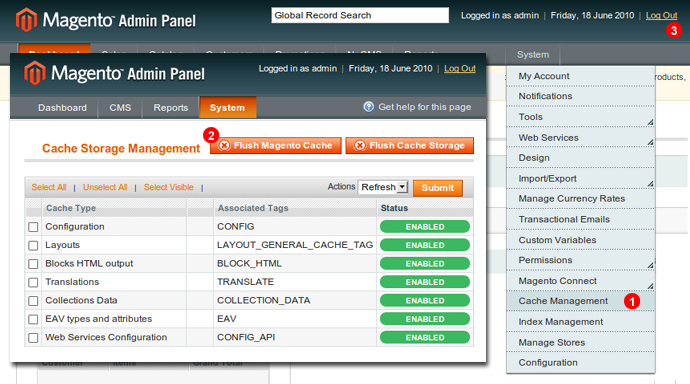Switch to Reports tab in front panel
The height and width of the screenshot is (384, 690).
(171, 108)
